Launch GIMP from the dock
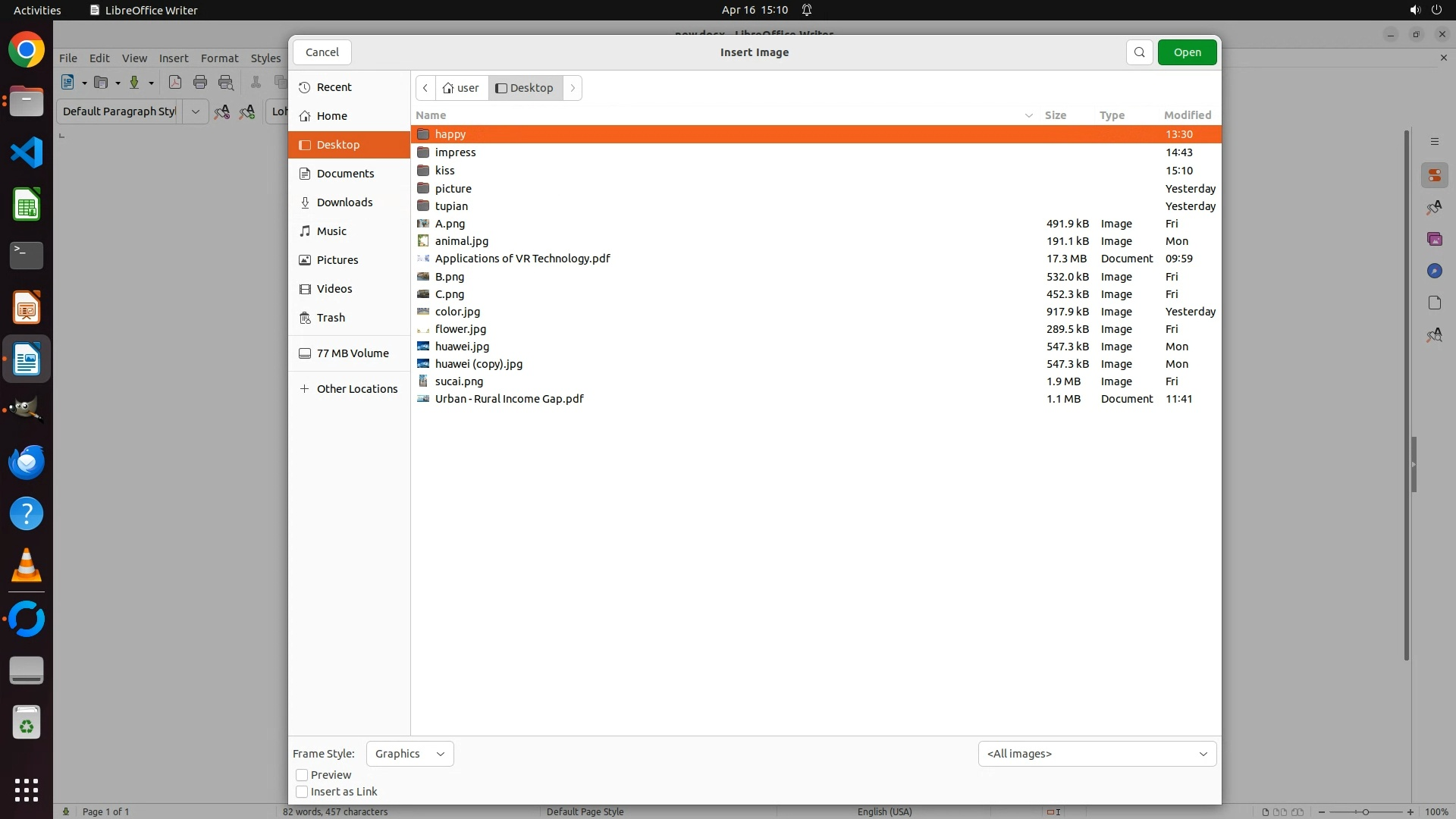The image size is (1456, 819). pos(27,410)
